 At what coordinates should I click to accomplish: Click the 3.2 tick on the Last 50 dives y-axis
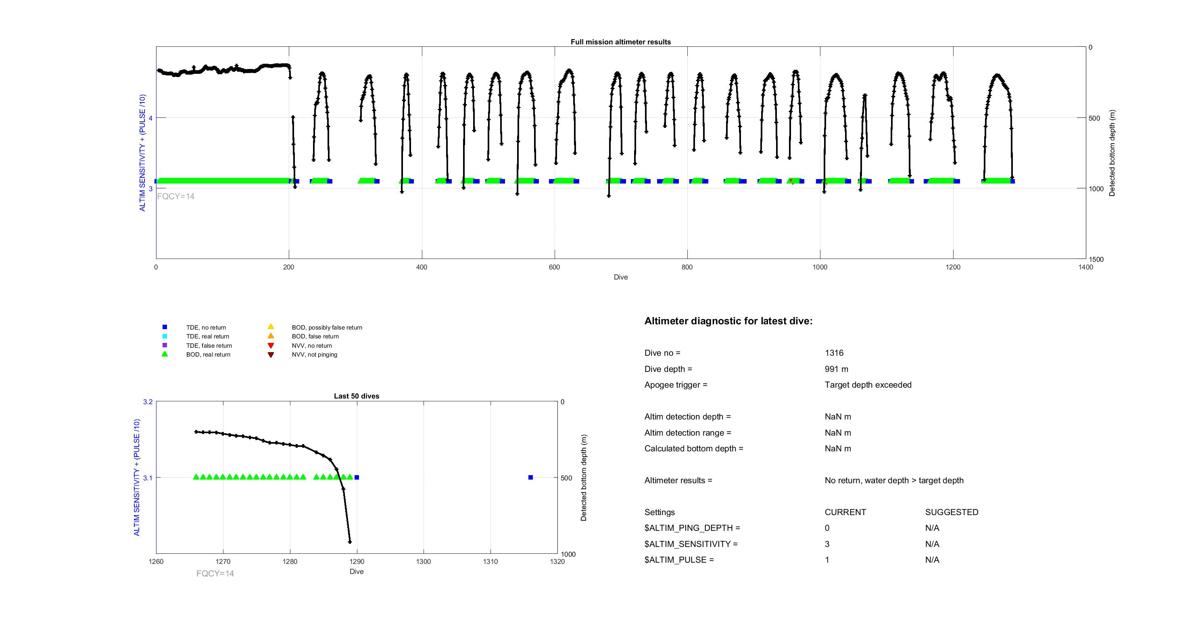pyautogui.click(x=147, y=402)
